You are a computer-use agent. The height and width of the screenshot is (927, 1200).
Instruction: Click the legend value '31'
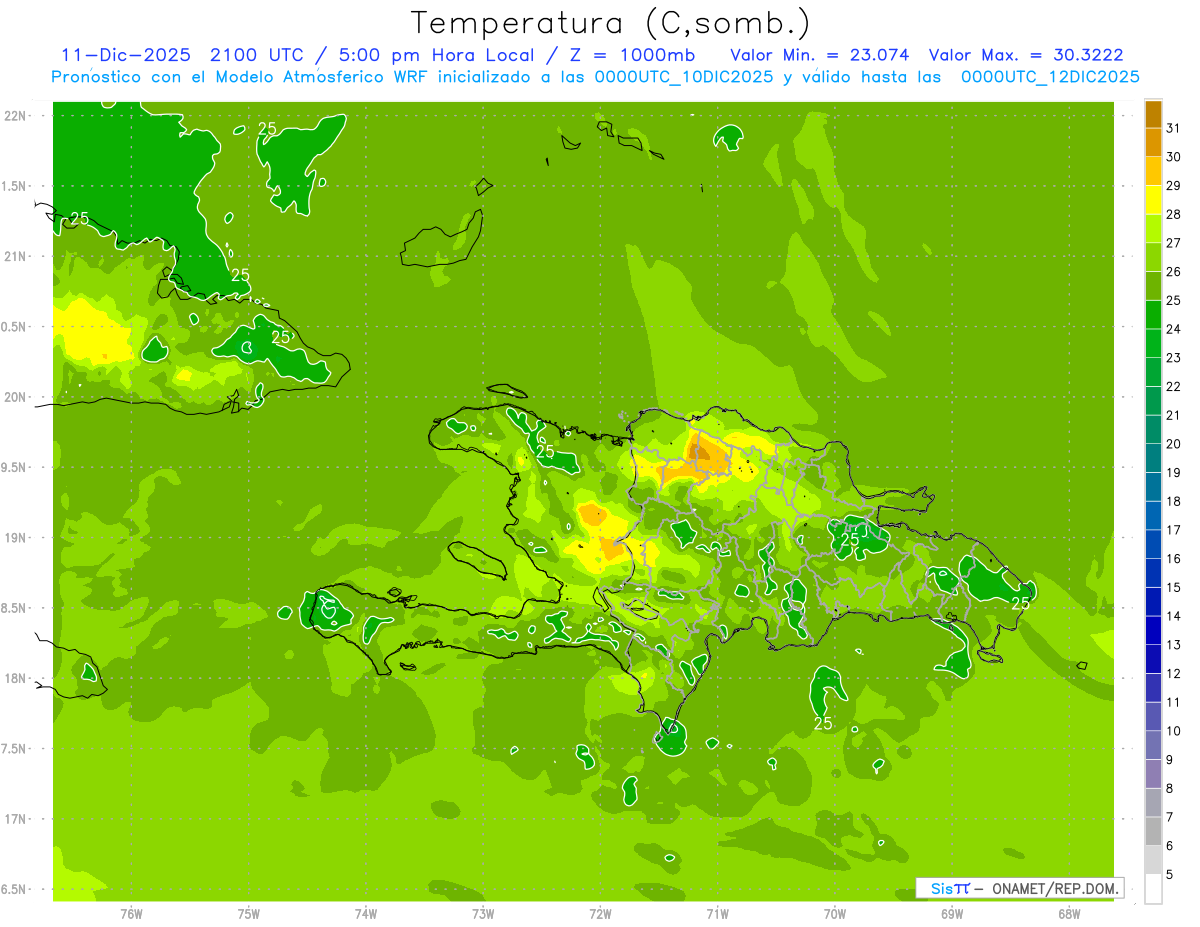pyautogui.click(x=1174, y=128)
